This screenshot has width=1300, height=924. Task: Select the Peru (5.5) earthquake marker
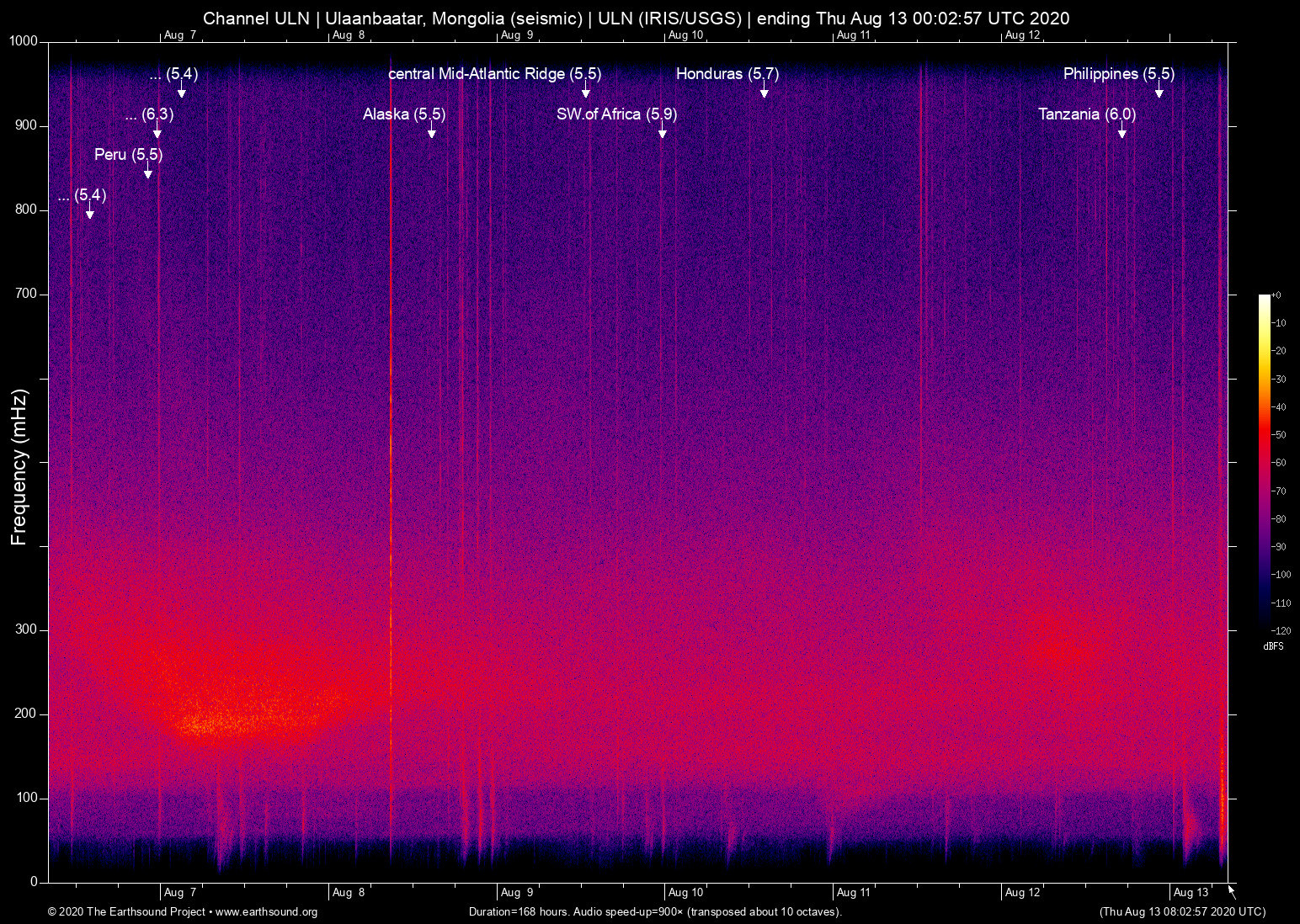(128, 155)
